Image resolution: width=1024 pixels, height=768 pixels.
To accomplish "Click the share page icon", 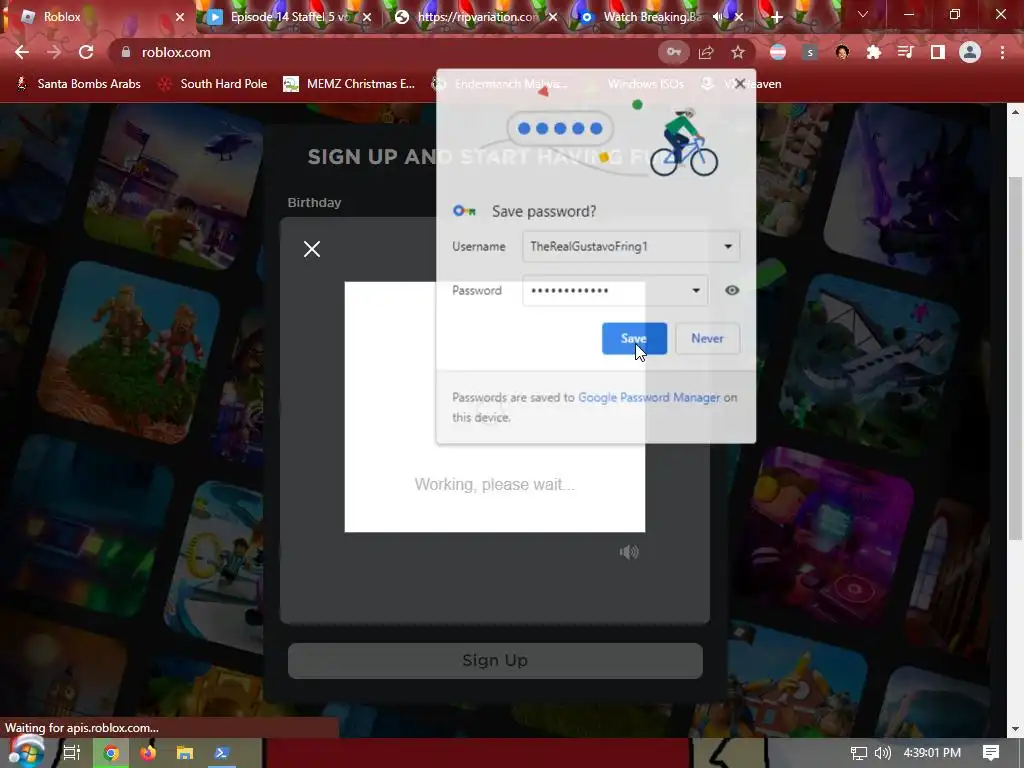I will pyautogui.click(x=706, y=52).
